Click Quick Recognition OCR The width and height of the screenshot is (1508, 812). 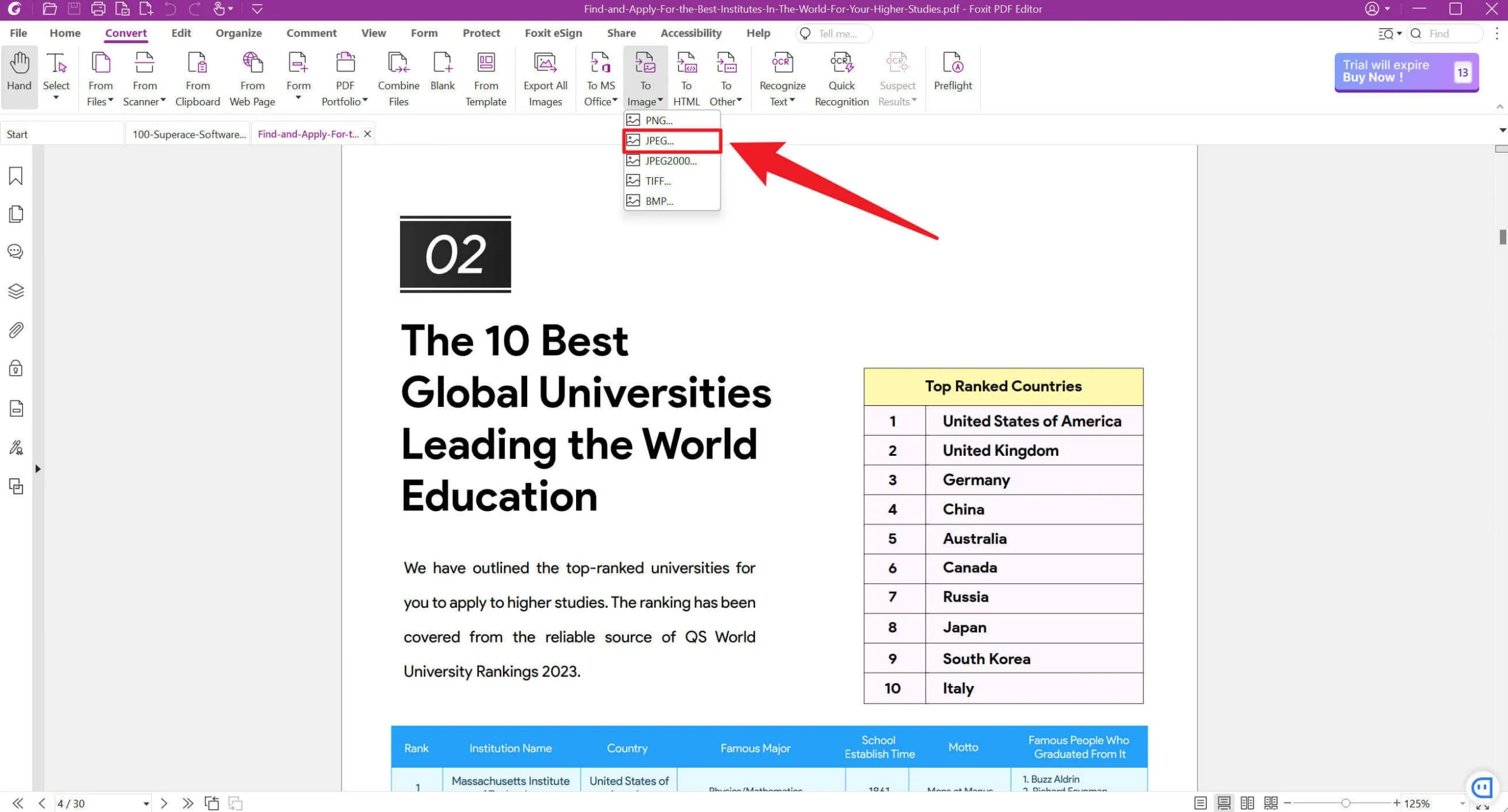[841, 77]
